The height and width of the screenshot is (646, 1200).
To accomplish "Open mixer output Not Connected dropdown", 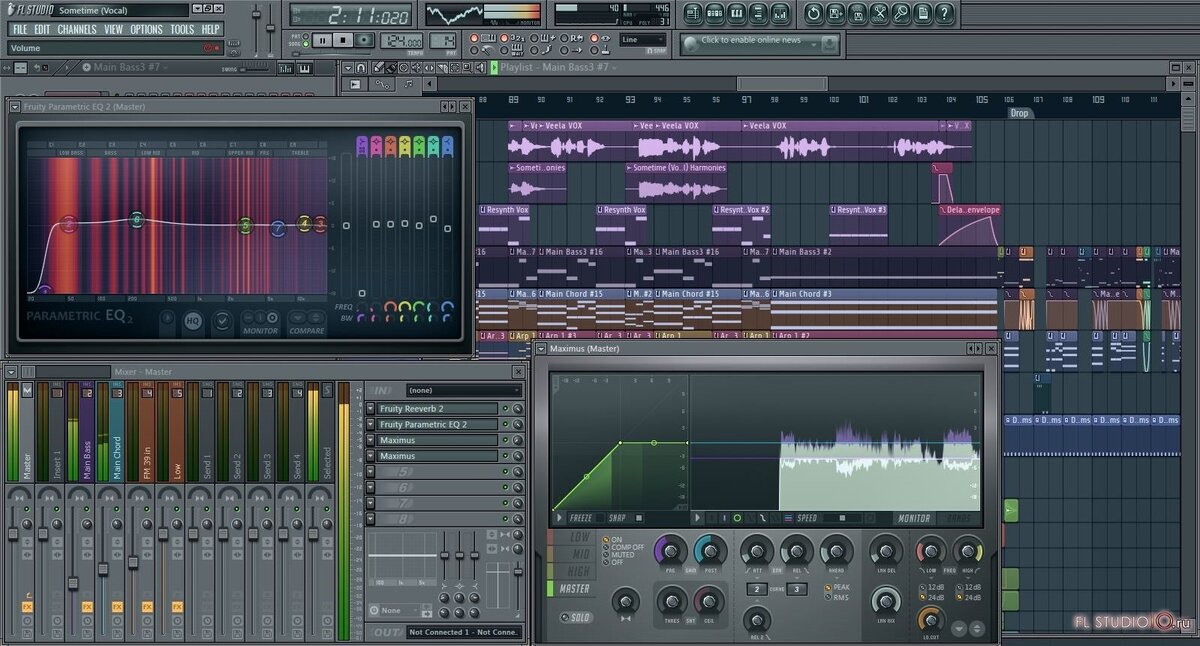I will (x=463, y=632).
